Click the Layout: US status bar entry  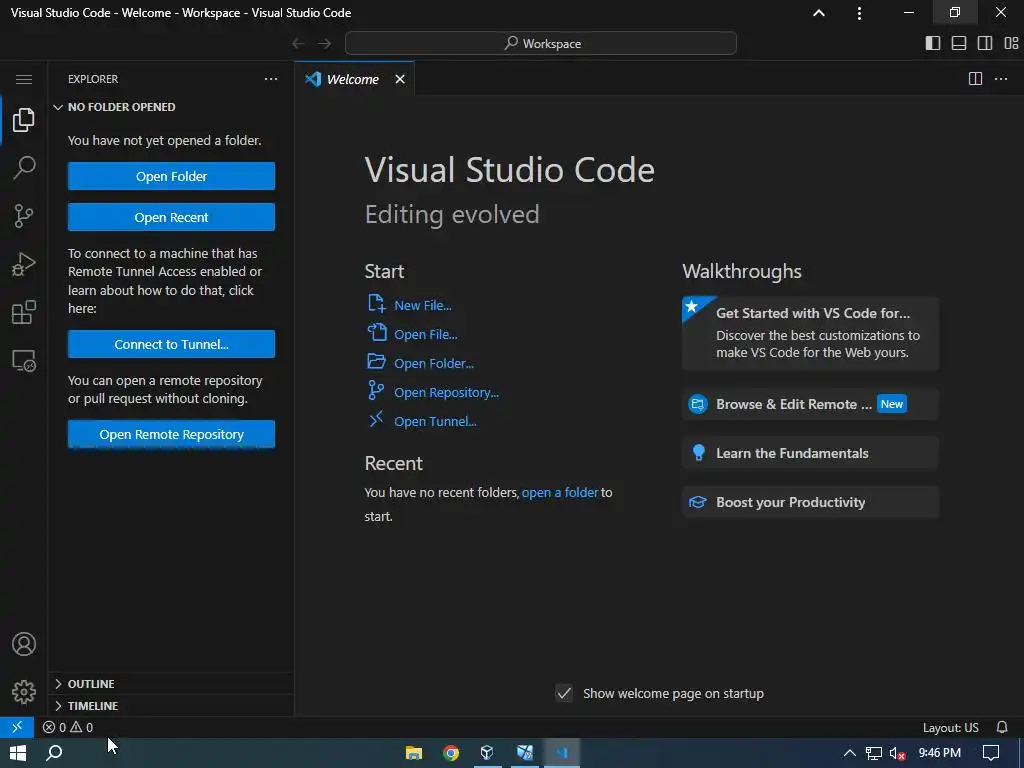click(950, 727)
